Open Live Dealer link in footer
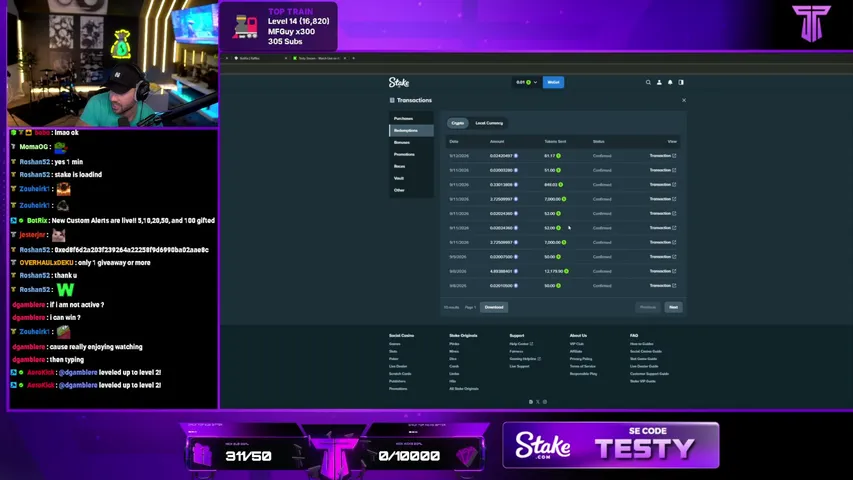 398,366
